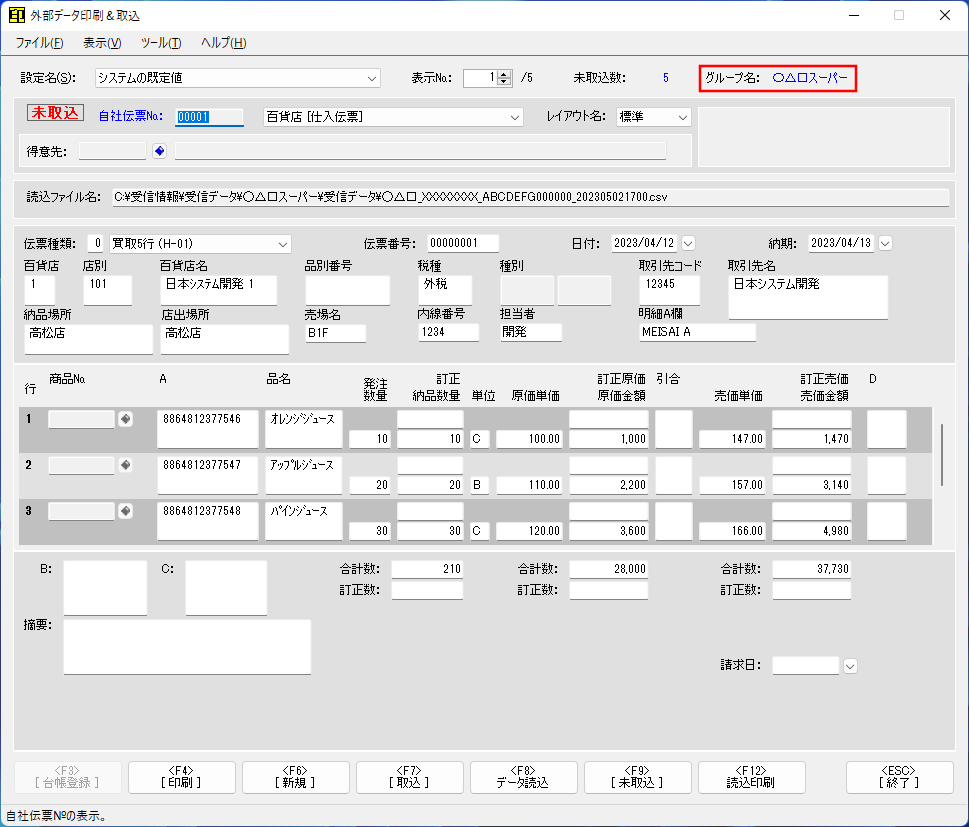969x827 pixels.
Task: Click barcode cell 8864812377546
Action: pyautogui.click(x=208, y=428)
